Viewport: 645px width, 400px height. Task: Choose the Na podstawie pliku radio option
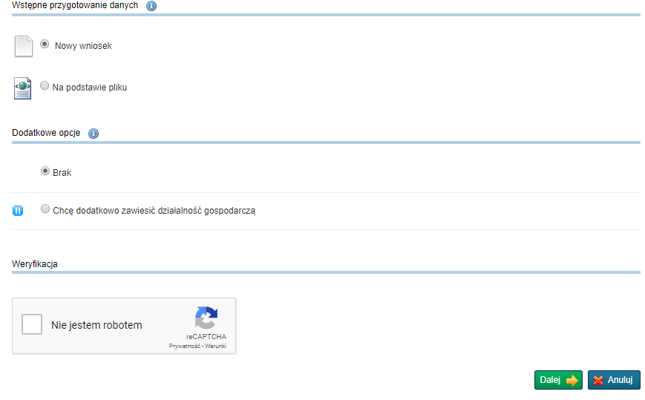(x=44, y=86)
